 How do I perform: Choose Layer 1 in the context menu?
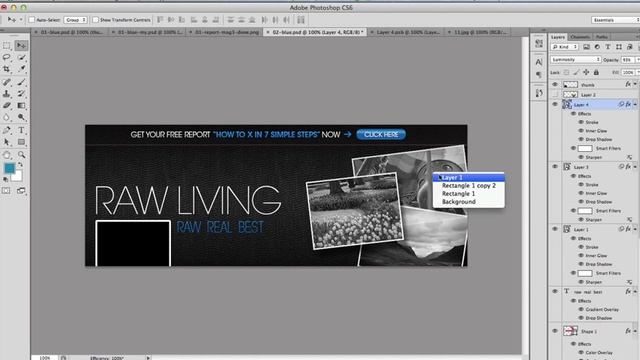(469, 178)
